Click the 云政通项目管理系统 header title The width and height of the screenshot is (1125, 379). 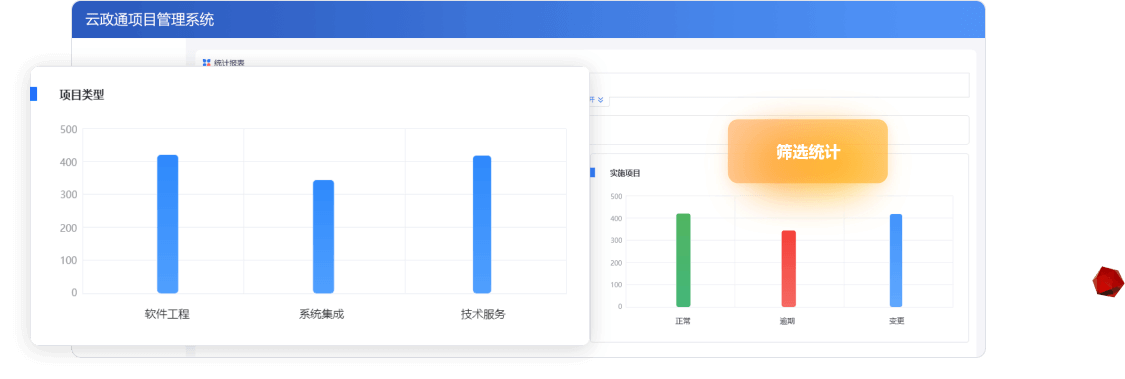[x=149, y=20]
